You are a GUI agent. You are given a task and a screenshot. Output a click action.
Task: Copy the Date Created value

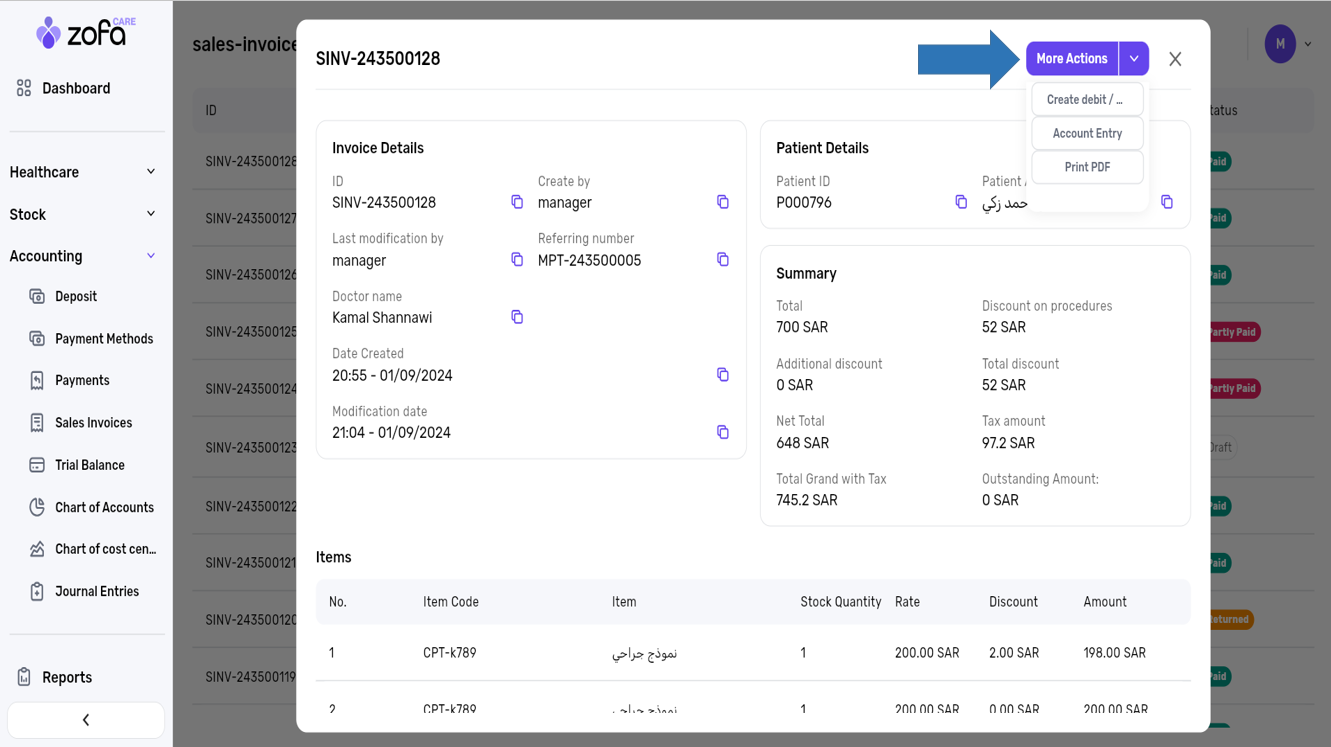pyautogui.click(x=722, y=375)
